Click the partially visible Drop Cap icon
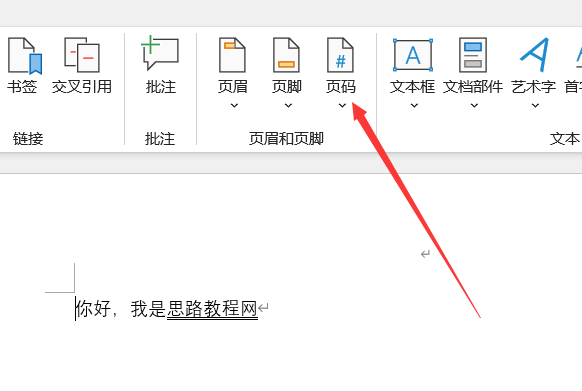The image size is (582, 391). pyautogui.click(x=578, y=55)
